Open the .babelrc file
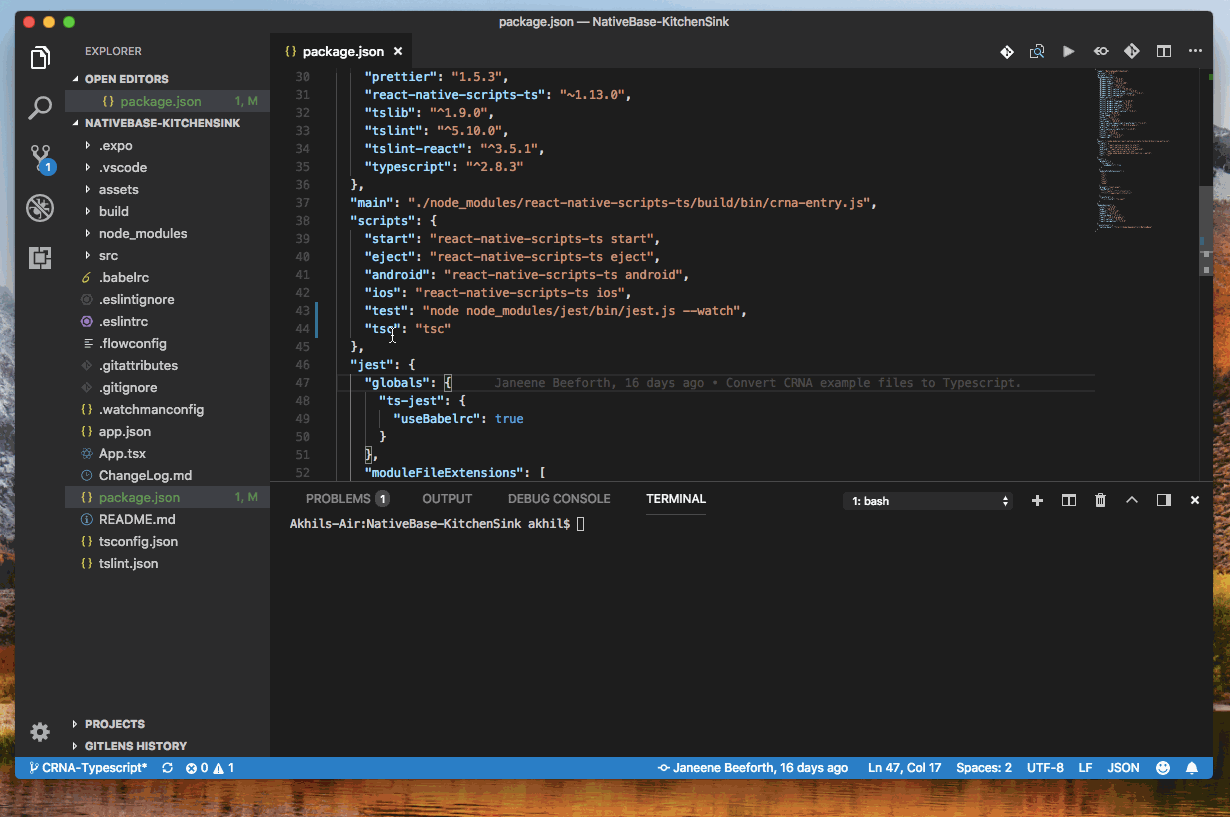This screenshot has height=817, width=1230. pyautogui.click(x=167, y=277)
